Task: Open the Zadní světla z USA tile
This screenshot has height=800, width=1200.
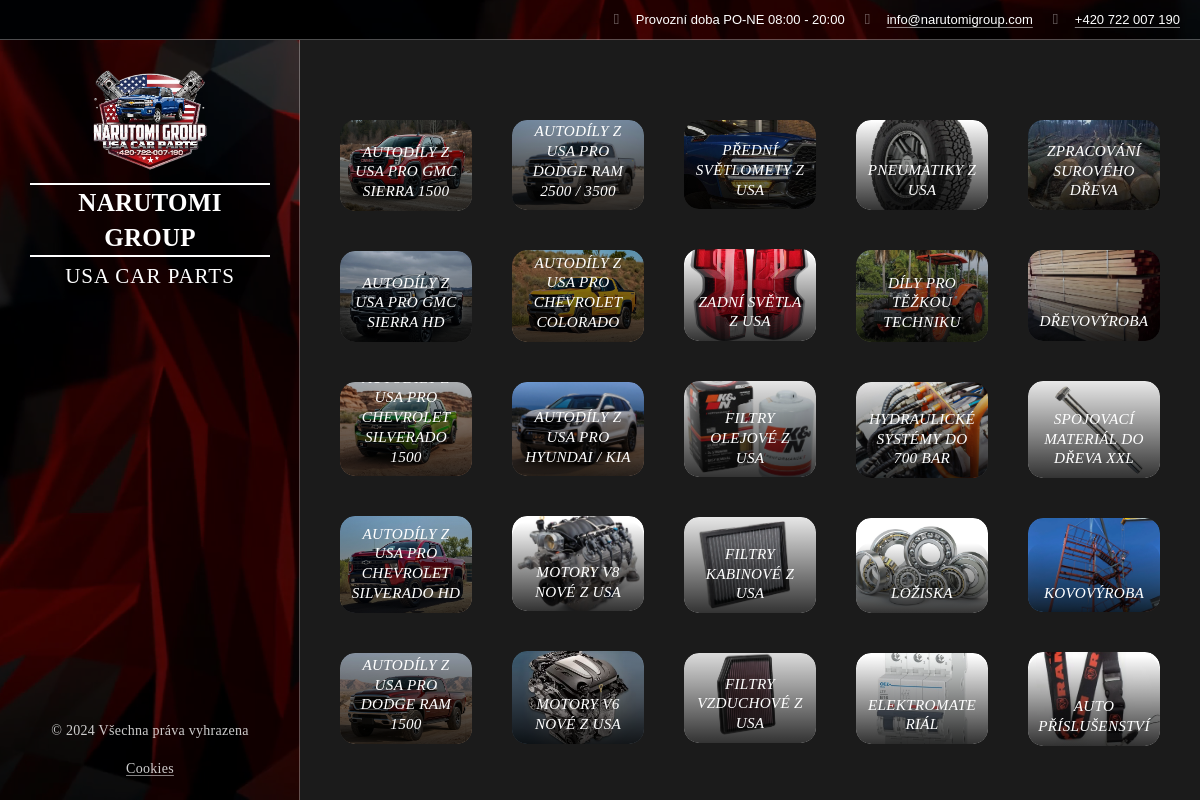Action: [x=750, y=296]
